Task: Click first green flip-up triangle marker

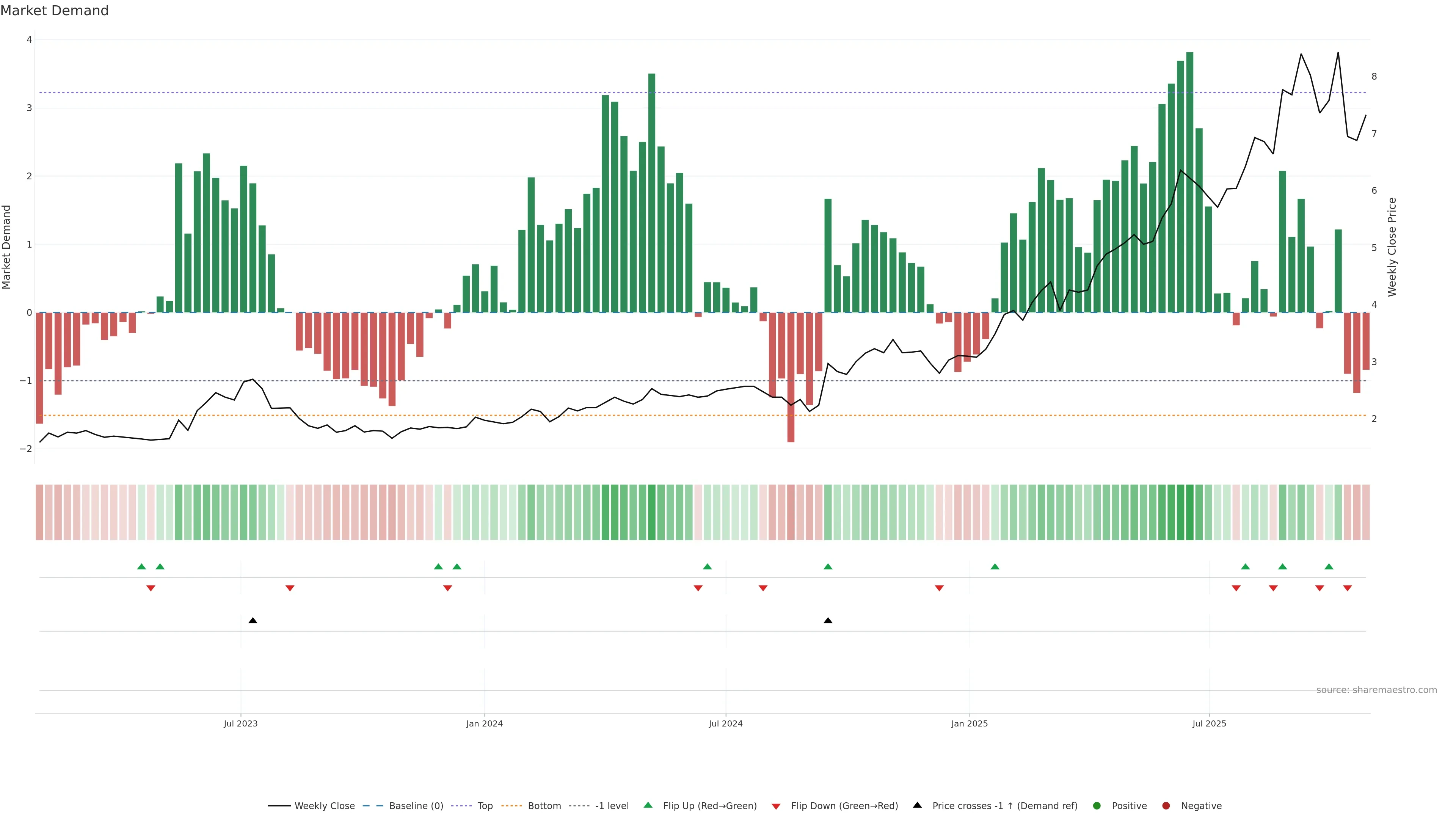Action: point(142,567)
